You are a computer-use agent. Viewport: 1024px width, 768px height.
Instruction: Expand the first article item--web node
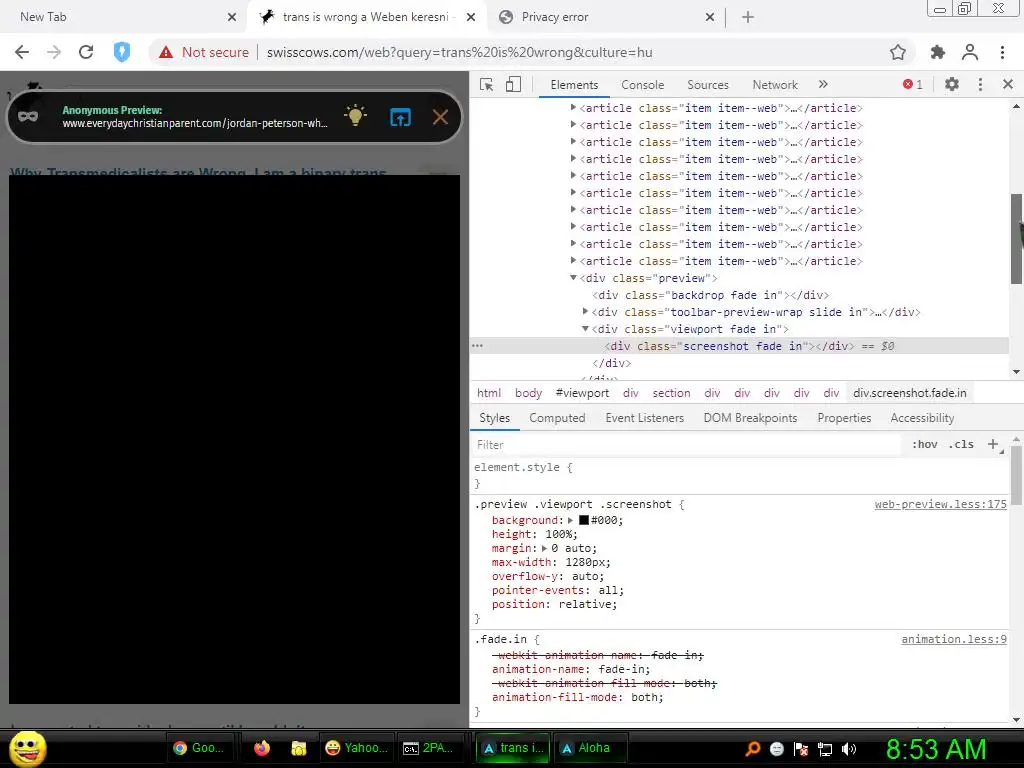pyautogui.click(x=573, y=107)
